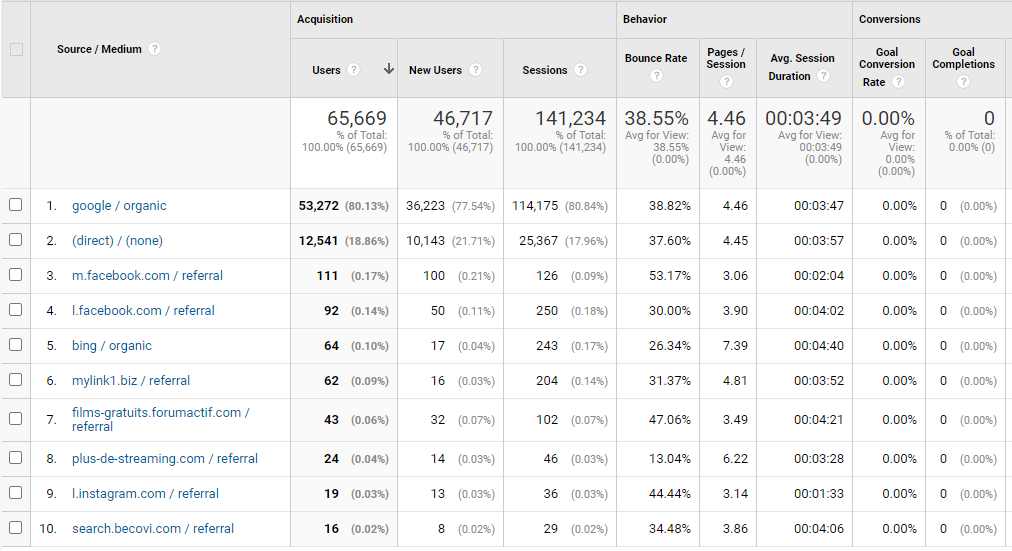Click Avg. Session Duration help icon
This screenshot has width=1012, height=551.
823,75
